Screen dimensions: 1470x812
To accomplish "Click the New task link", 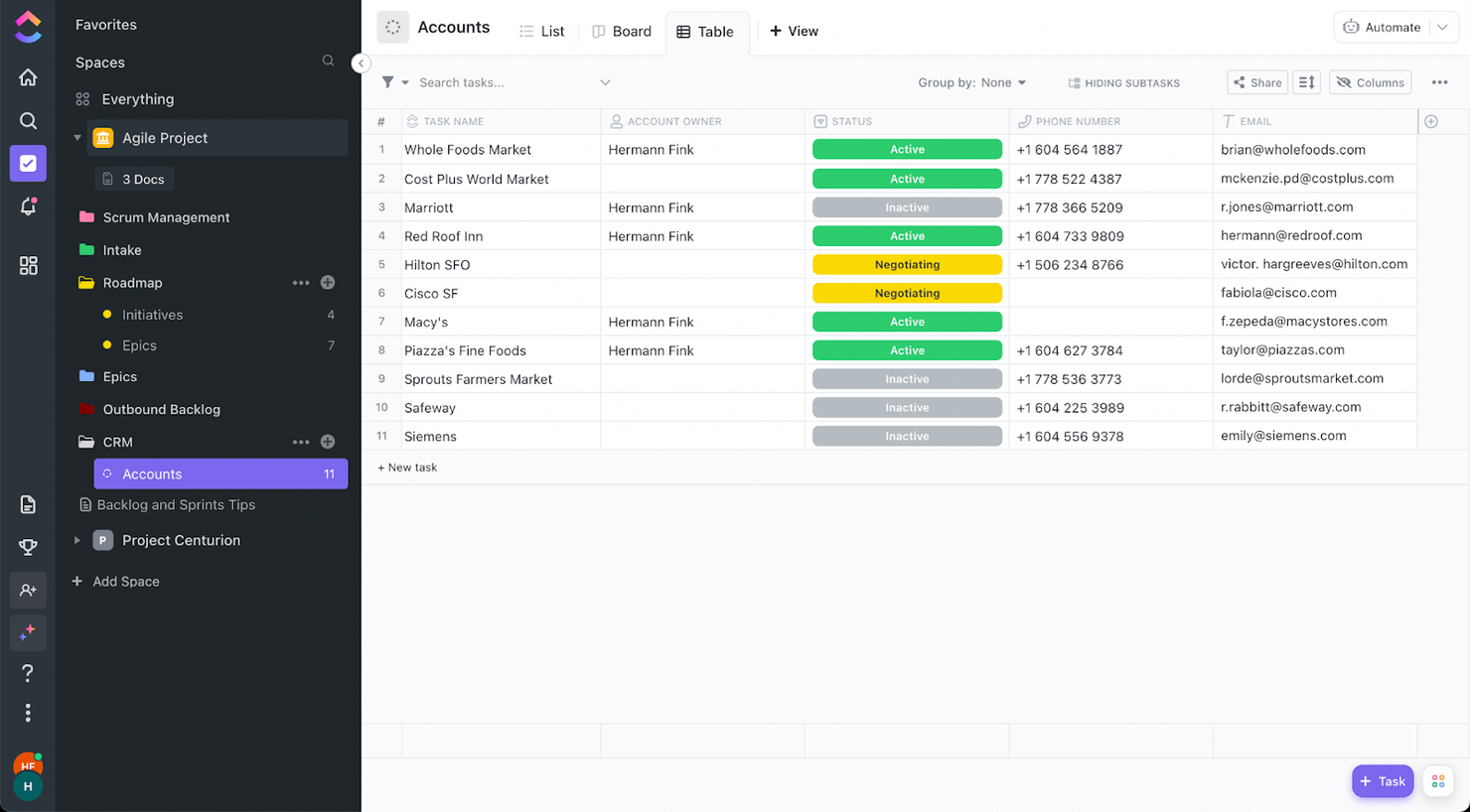I will point(407,468).
